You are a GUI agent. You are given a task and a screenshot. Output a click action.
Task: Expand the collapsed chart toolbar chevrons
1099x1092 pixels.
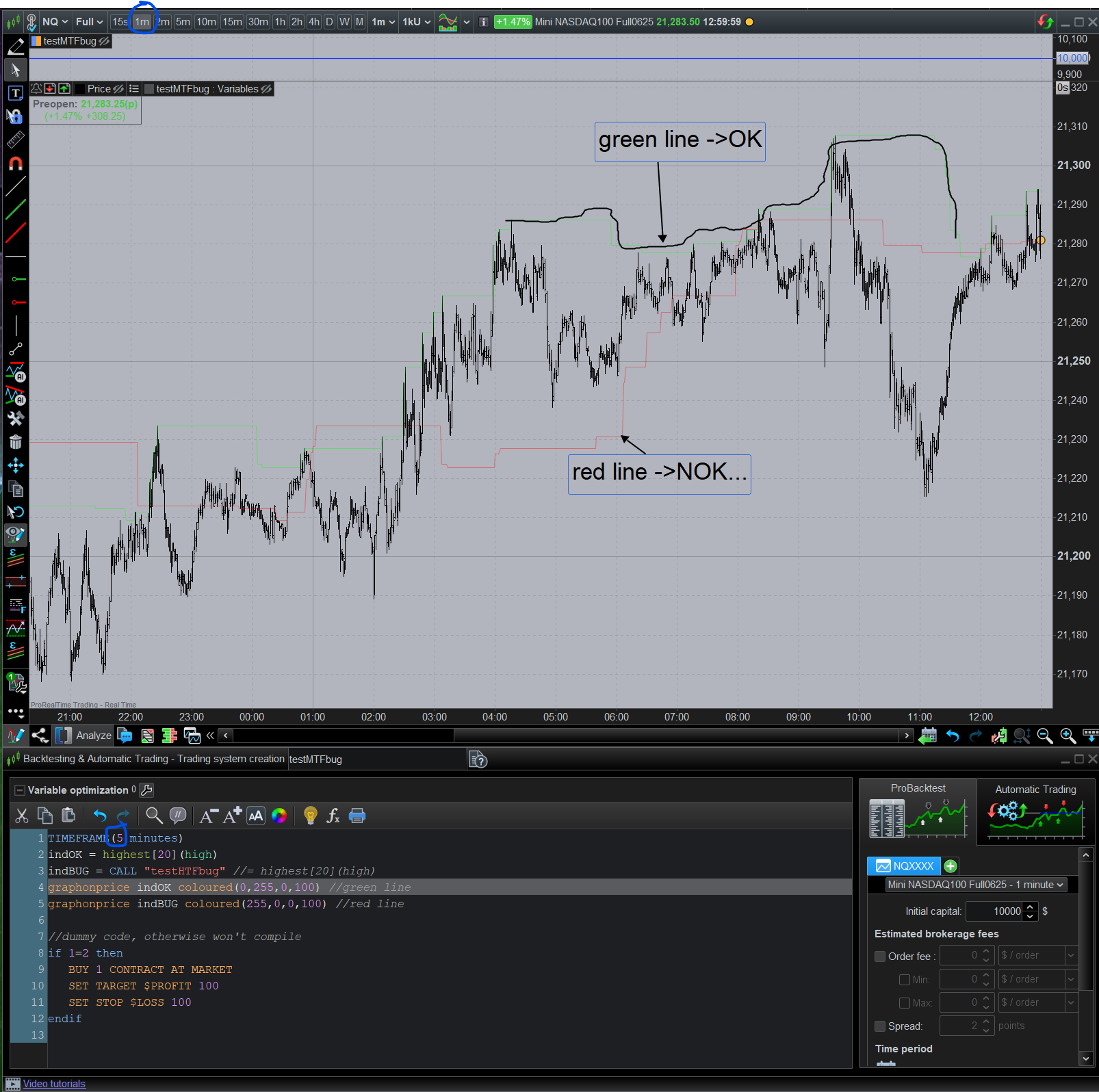[210, 736]
